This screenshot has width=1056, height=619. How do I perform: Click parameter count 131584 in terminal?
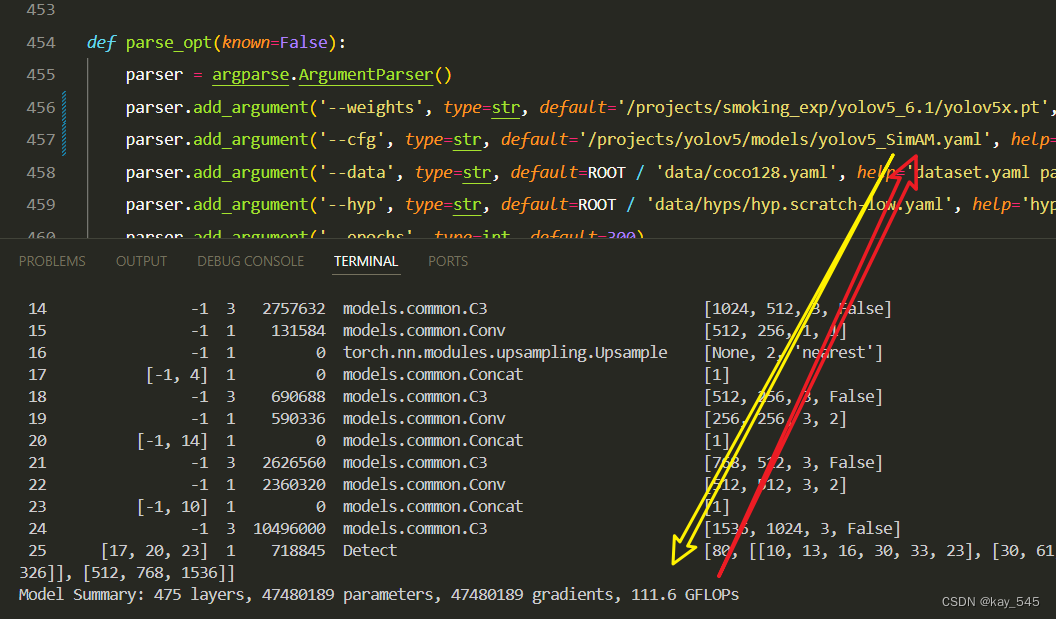(x=298, y=331)
